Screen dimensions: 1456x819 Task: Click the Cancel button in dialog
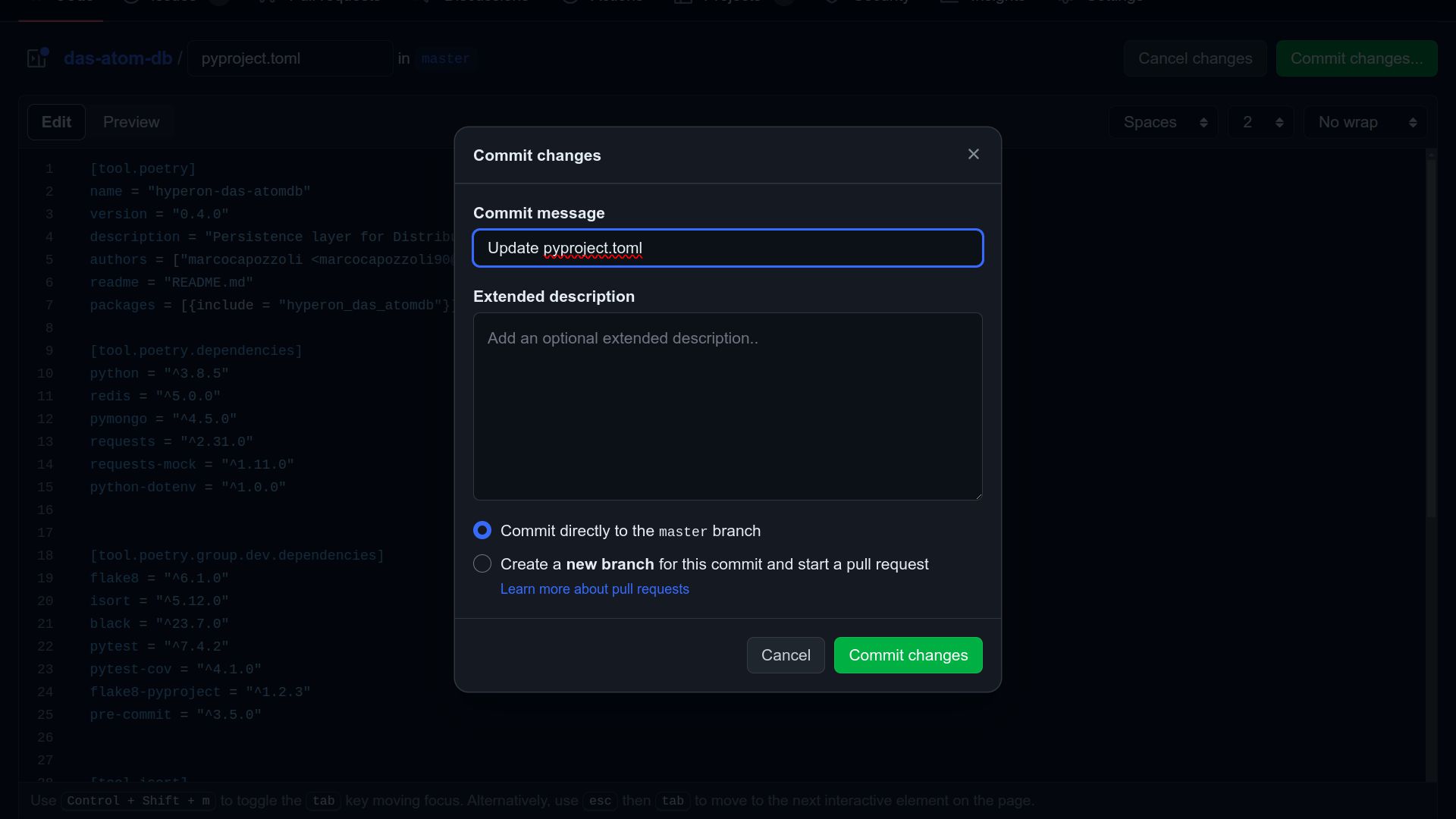786,655
